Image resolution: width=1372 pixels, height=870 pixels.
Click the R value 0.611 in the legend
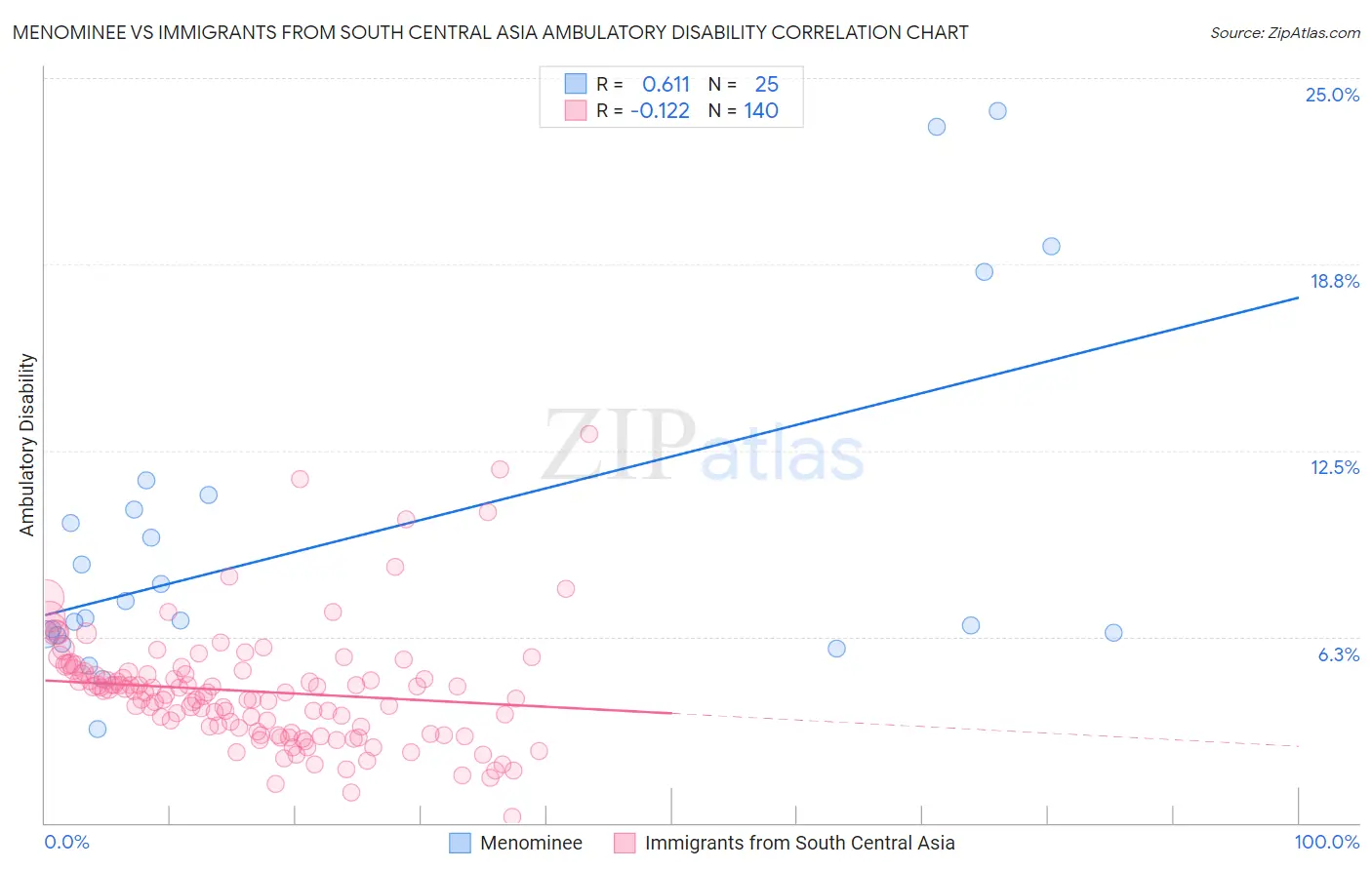(666, 84)
